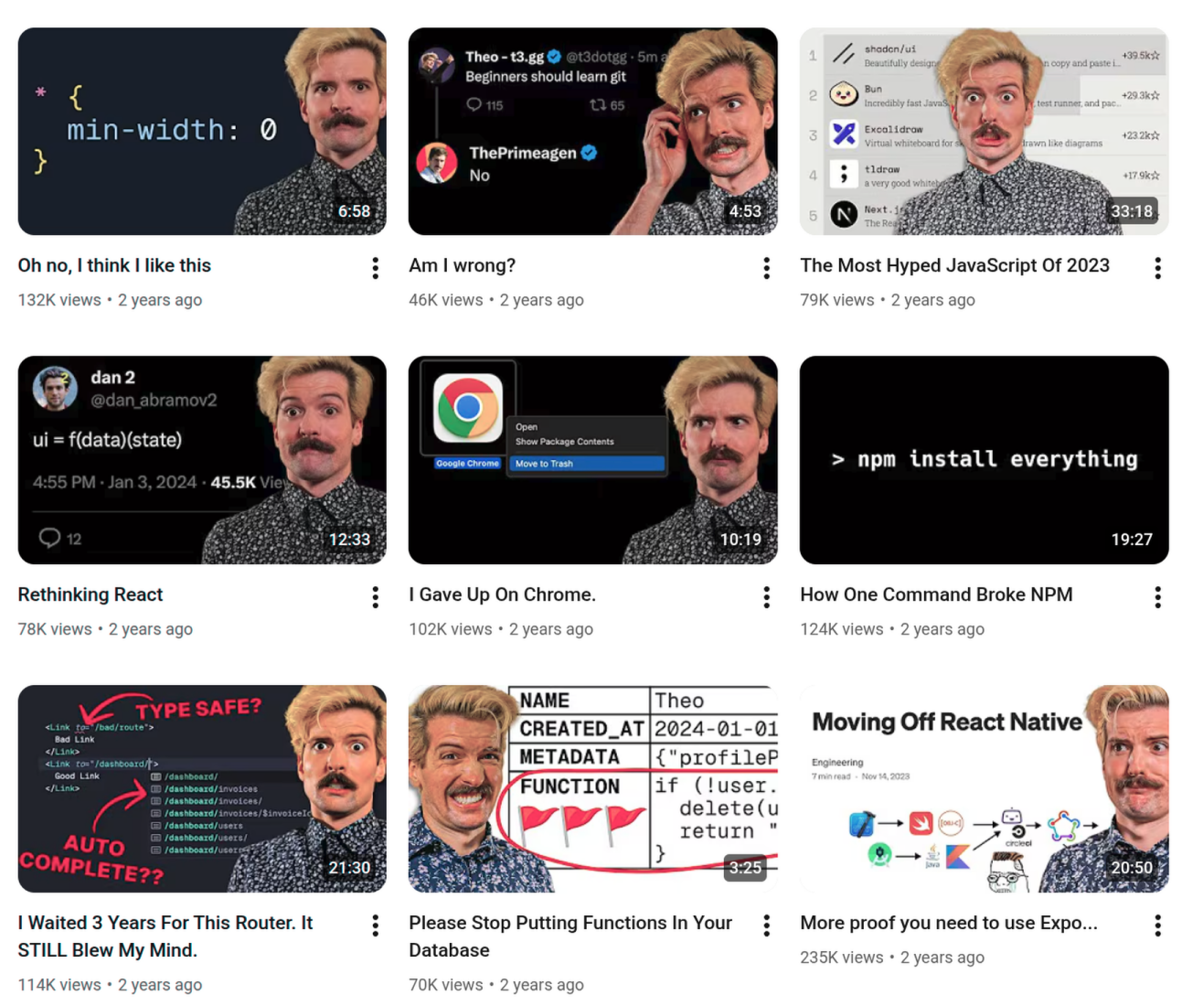Click the 19:27 duration badge
This screenshot has width=1204, height=1006.
1132,540
